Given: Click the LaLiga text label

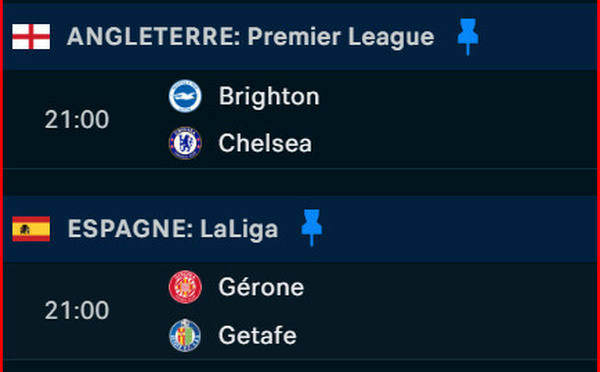Looking at the screenshot, I should point(239,229).
